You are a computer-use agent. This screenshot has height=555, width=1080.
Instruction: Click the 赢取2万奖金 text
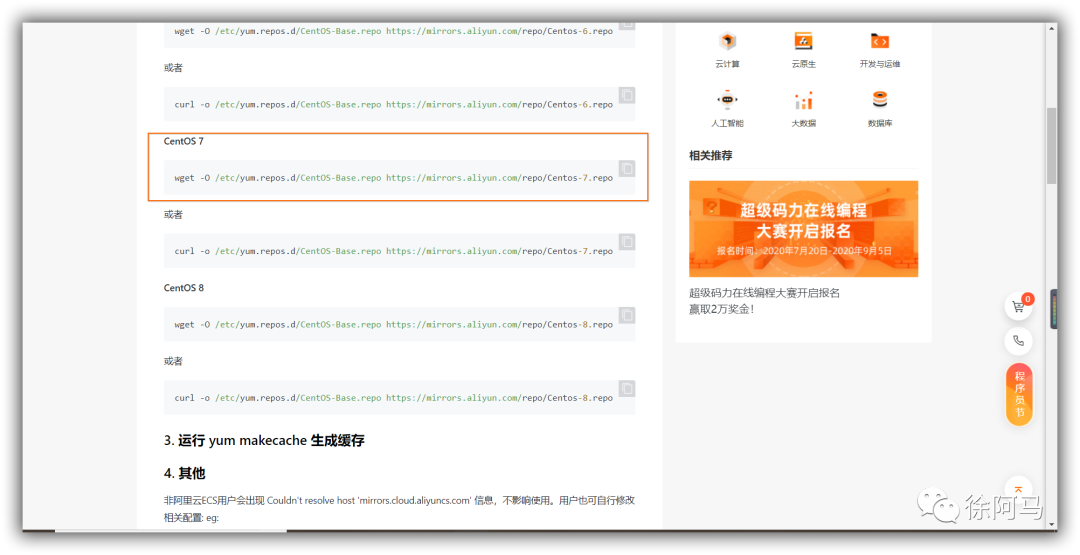[721, 310]
